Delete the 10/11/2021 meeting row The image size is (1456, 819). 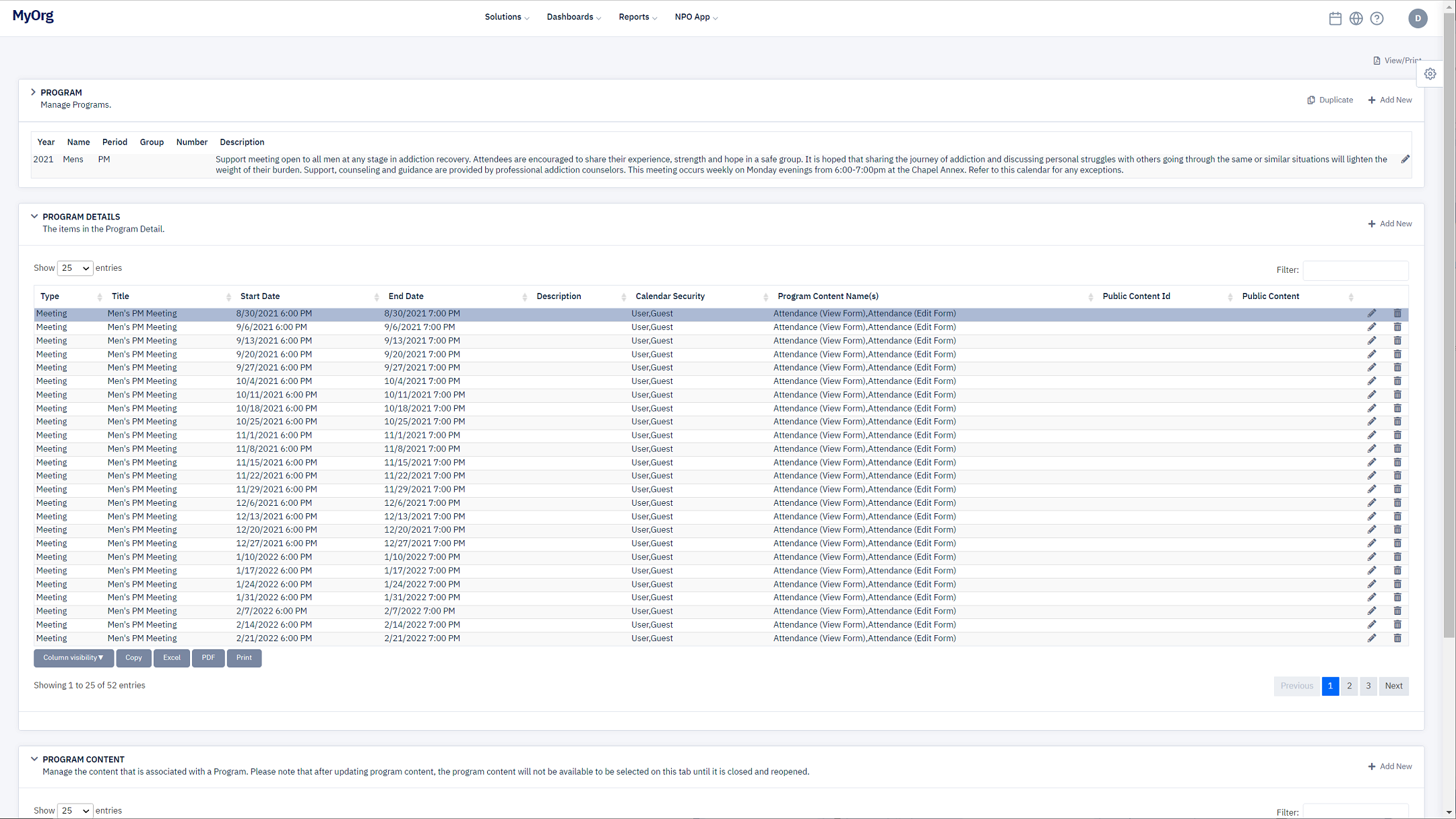click(1397, 395)
